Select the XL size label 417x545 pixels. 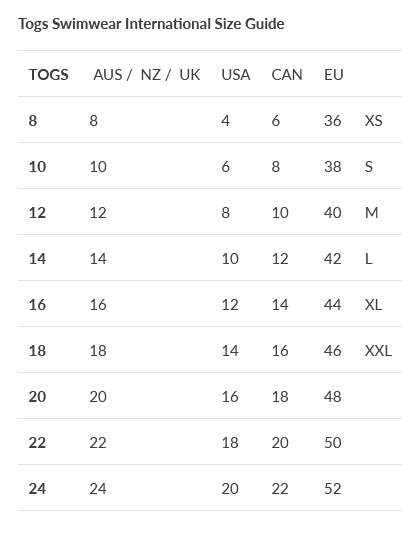tap(373, 305)
